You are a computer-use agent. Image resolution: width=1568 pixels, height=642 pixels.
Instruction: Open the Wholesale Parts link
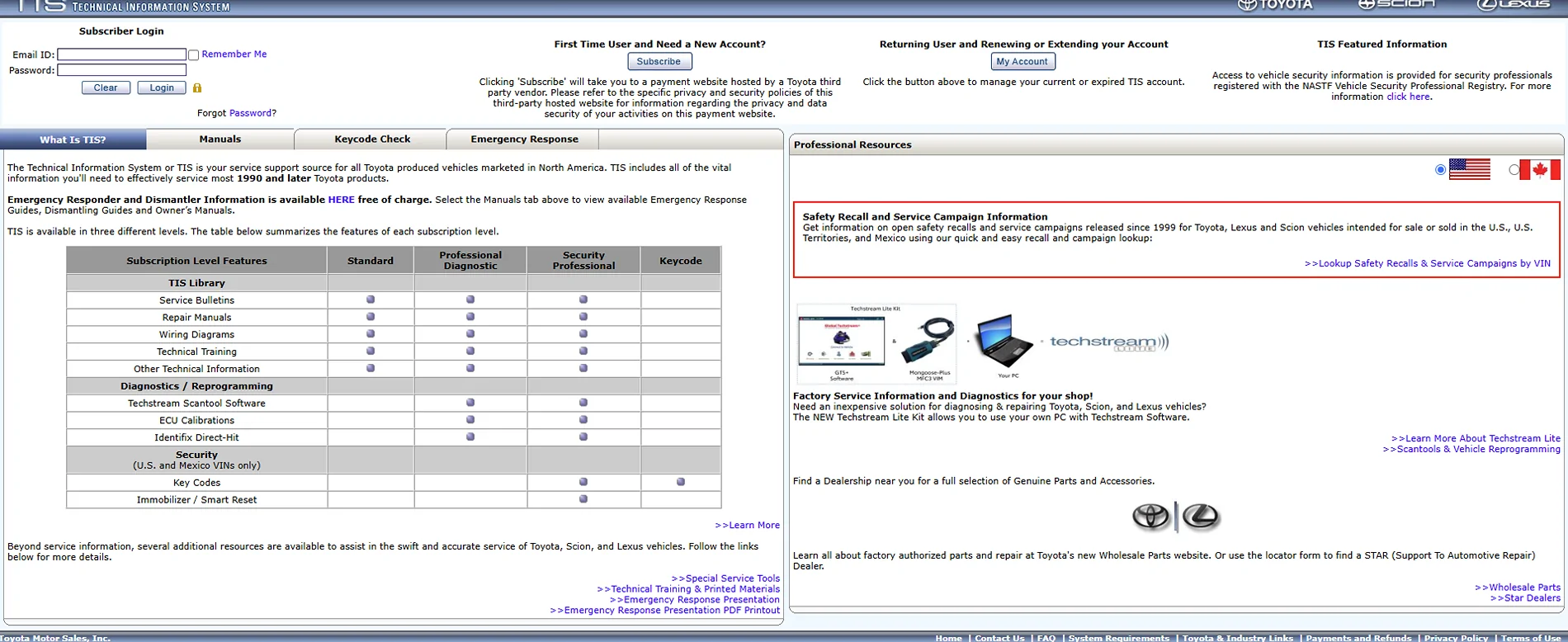tap(1518, 588)
